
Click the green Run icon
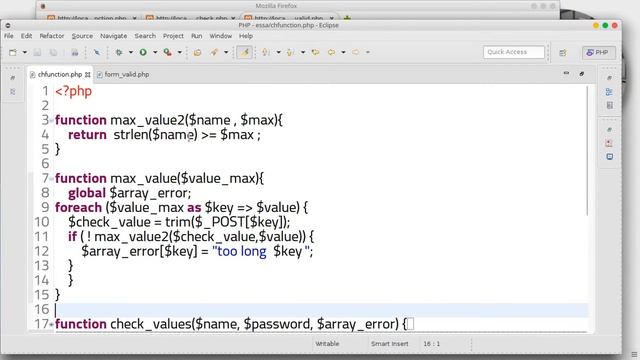pyautogui.click(x=143, y=52)
